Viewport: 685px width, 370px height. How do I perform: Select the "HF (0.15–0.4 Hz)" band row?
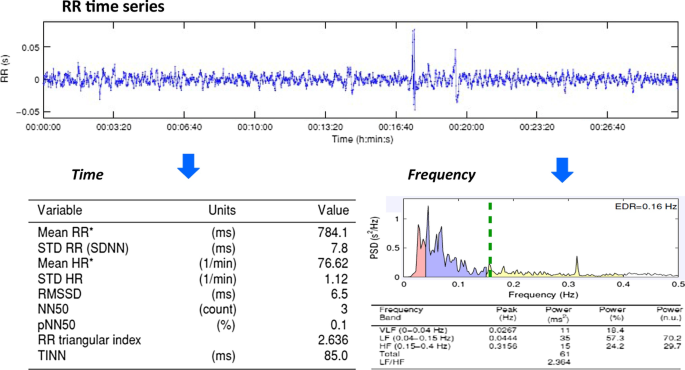[x=414, y=346]
